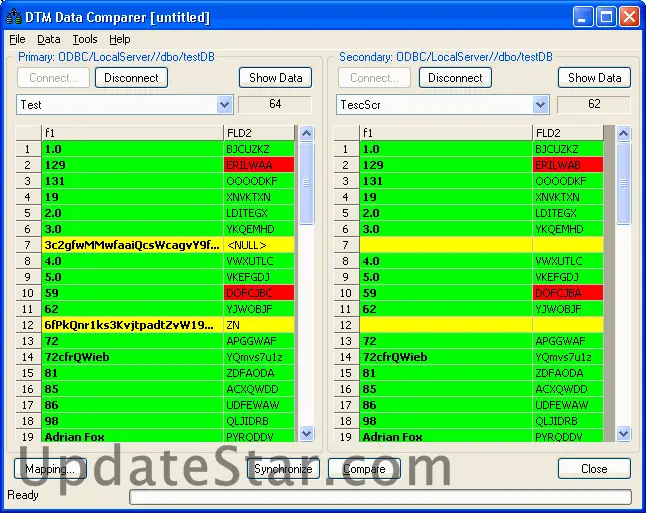Click the progress bar at the bottom

[x=380, y=497]
